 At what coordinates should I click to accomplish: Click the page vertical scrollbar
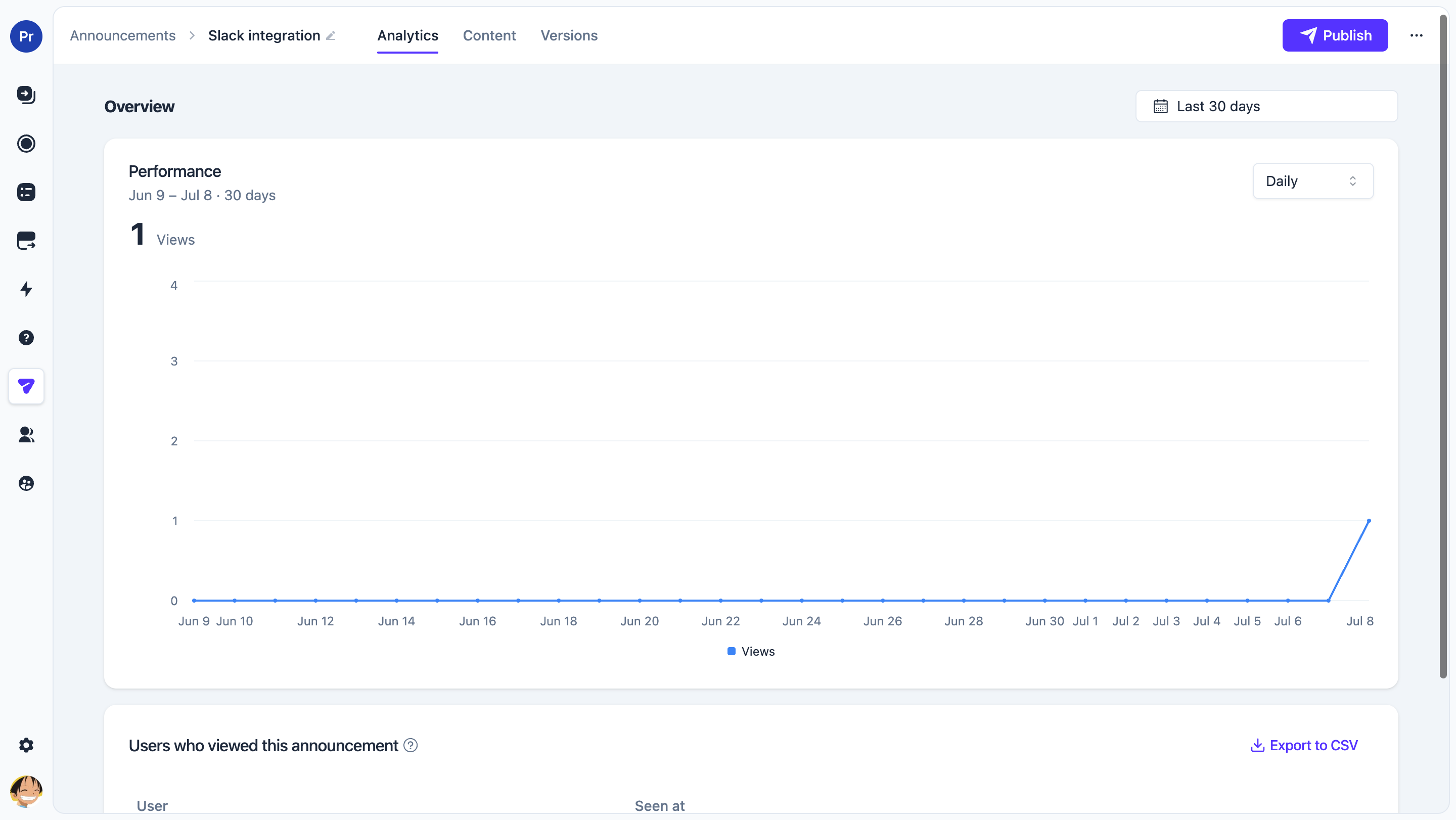point(1442,347)
